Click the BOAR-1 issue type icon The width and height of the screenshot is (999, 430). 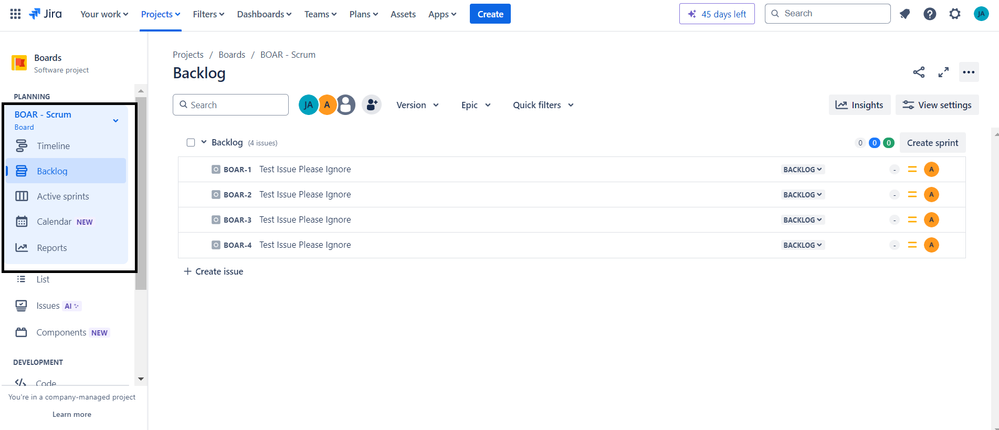215,169
